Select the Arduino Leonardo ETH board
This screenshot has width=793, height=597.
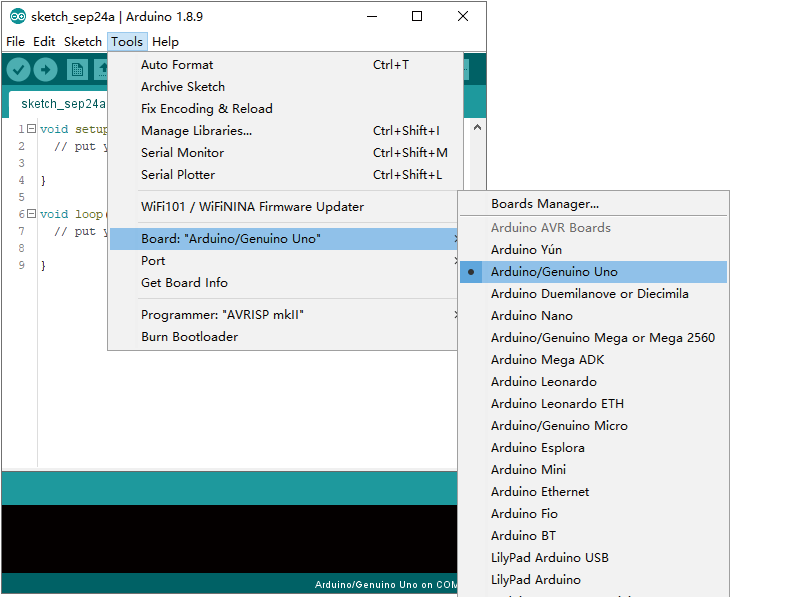(594, 404)
